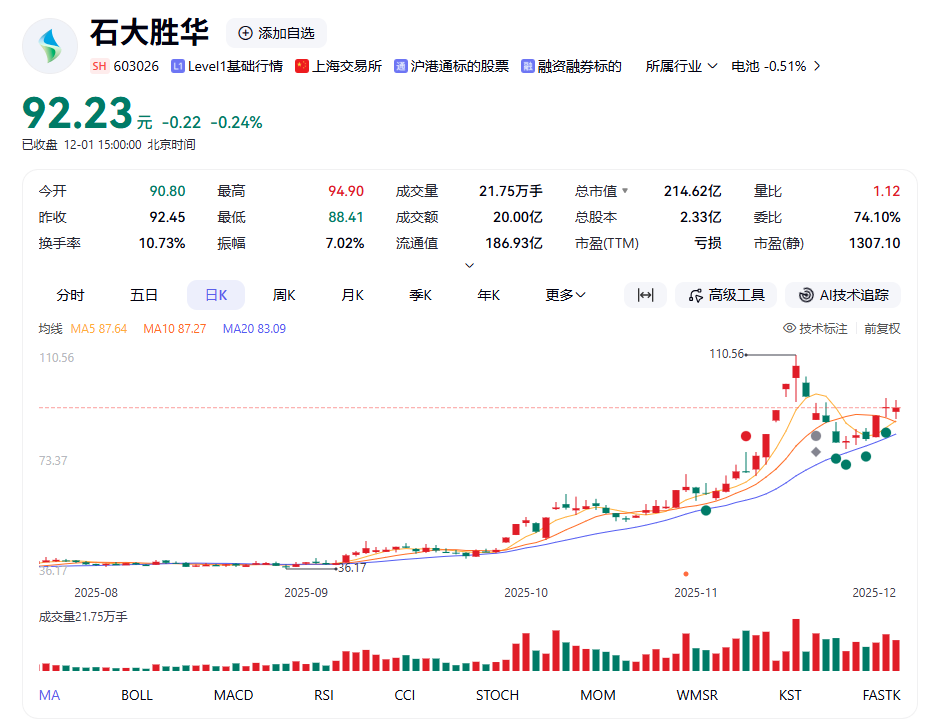
Task: Click the gray circle chart marker
Action: coord(816,436)
